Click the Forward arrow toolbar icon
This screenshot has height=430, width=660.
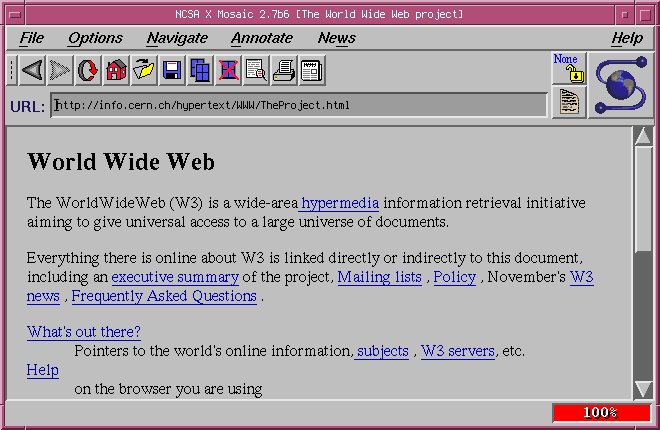tap(60, 70)
